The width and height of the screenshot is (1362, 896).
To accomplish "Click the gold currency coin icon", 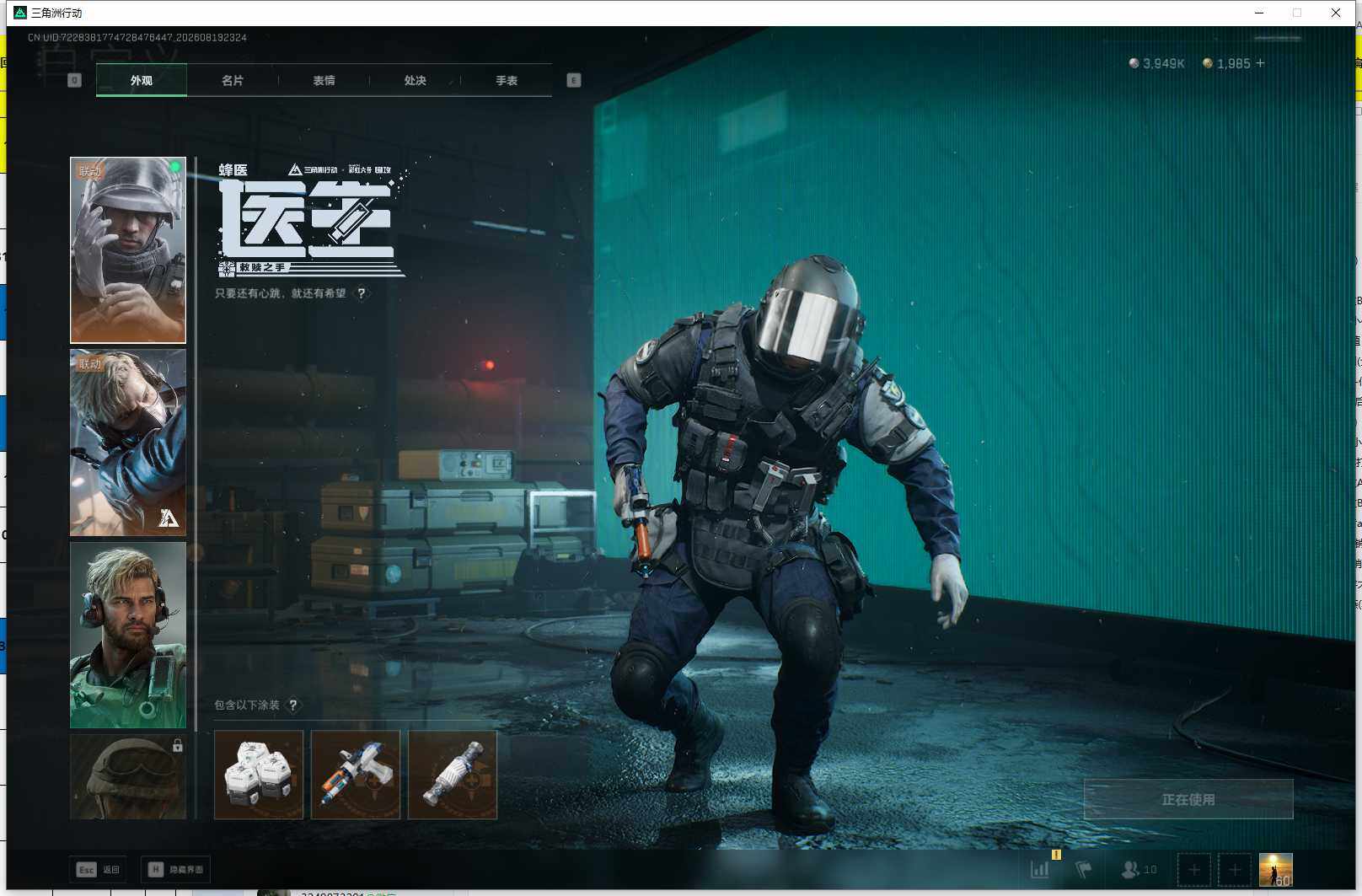I will click(1208, 63).
